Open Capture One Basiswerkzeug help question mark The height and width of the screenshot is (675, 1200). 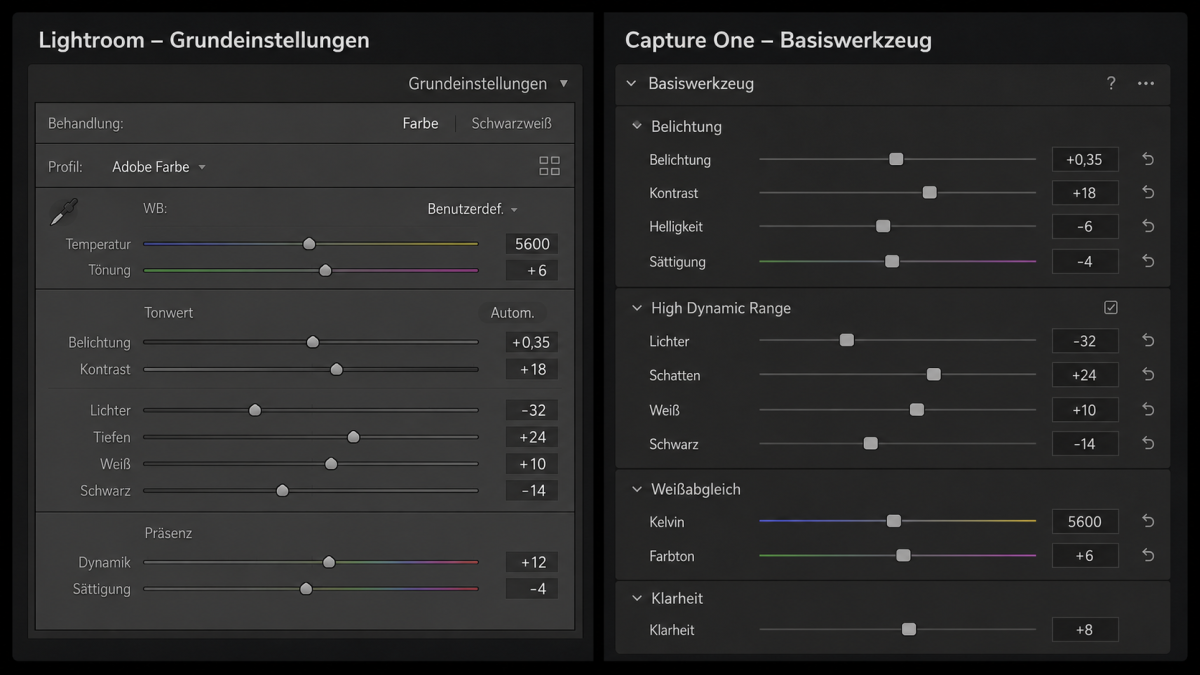click(1111, 83)
